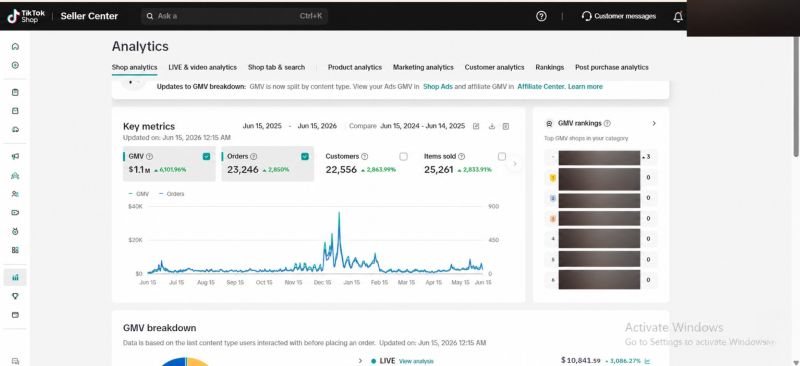The image size is (800, 366).
Task: Click the Learn more link
Action: coord(585,87)
